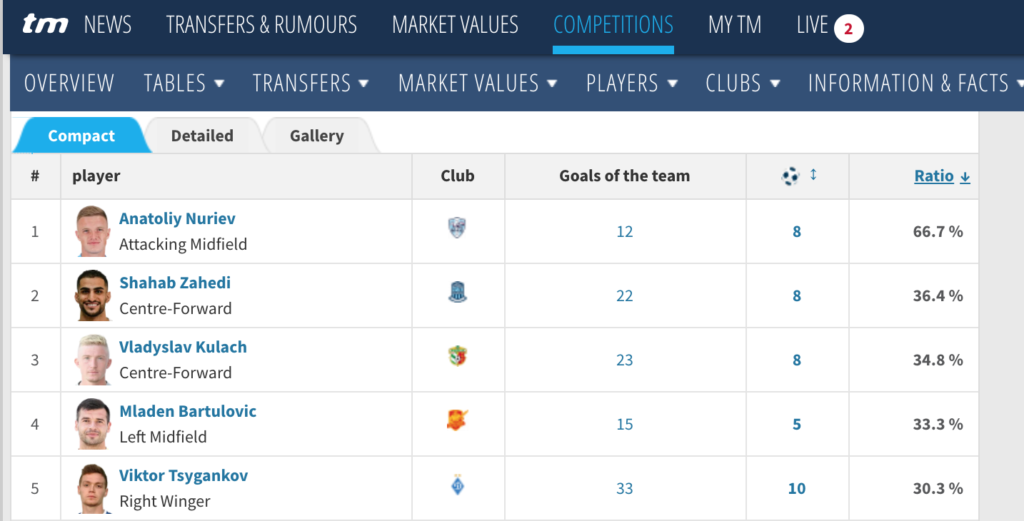1024x521 pixels.
Task: Click Vladyslav Kulach's club crest icon
Action: pyautogui.click(x=457, y=357)
